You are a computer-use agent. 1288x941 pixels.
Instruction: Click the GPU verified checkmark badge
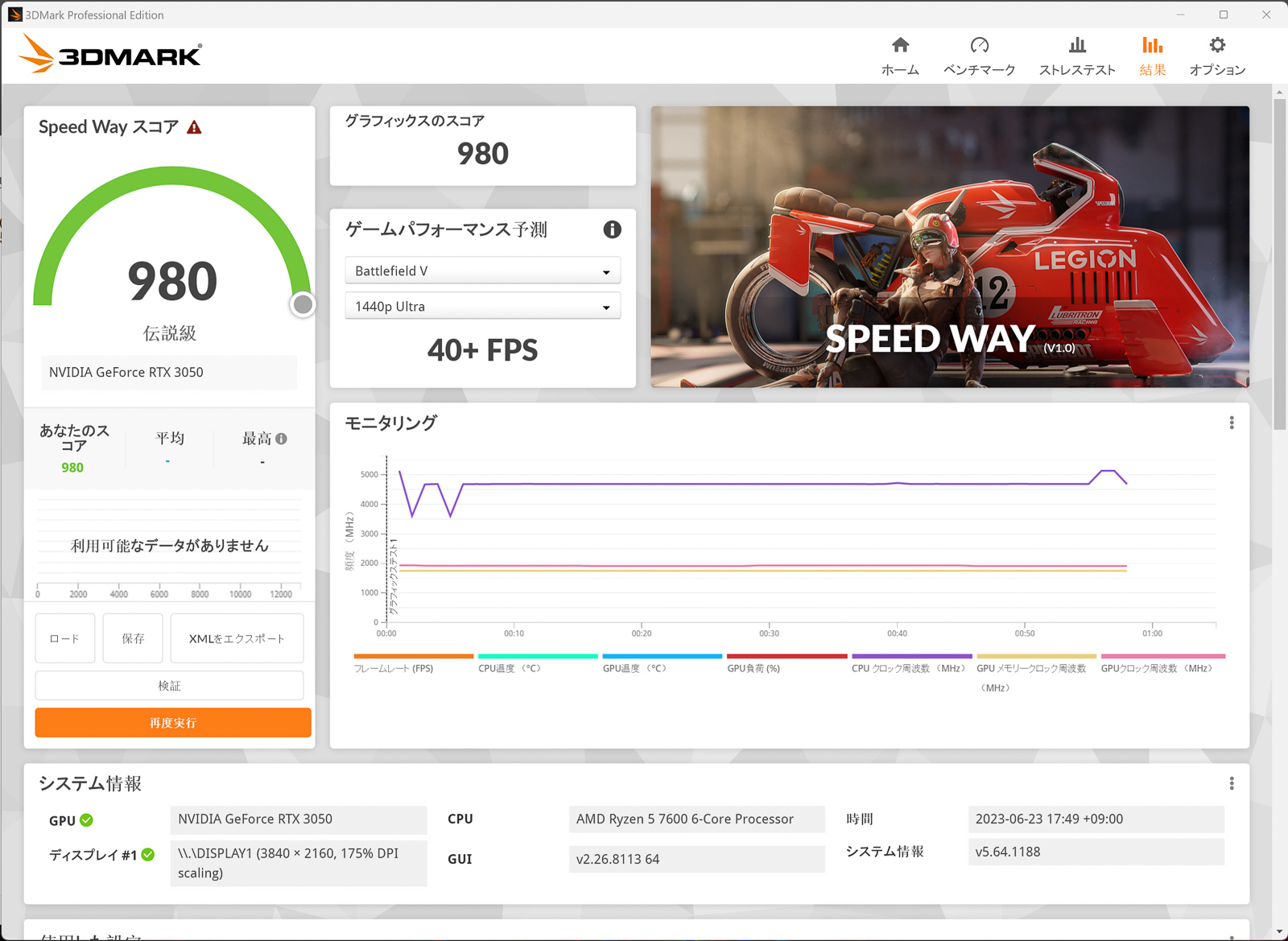87,819
